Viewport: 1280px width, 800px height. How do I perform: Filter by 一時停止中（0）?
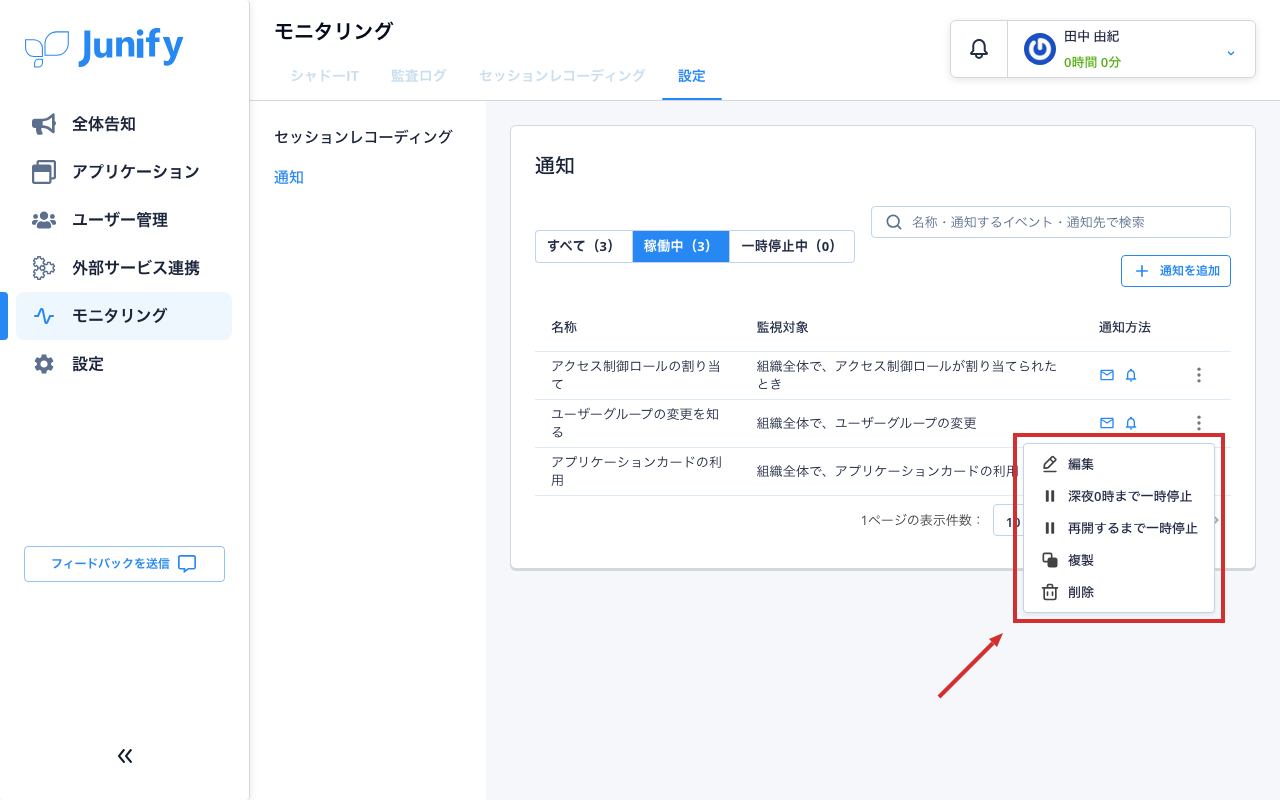[791, 246]
